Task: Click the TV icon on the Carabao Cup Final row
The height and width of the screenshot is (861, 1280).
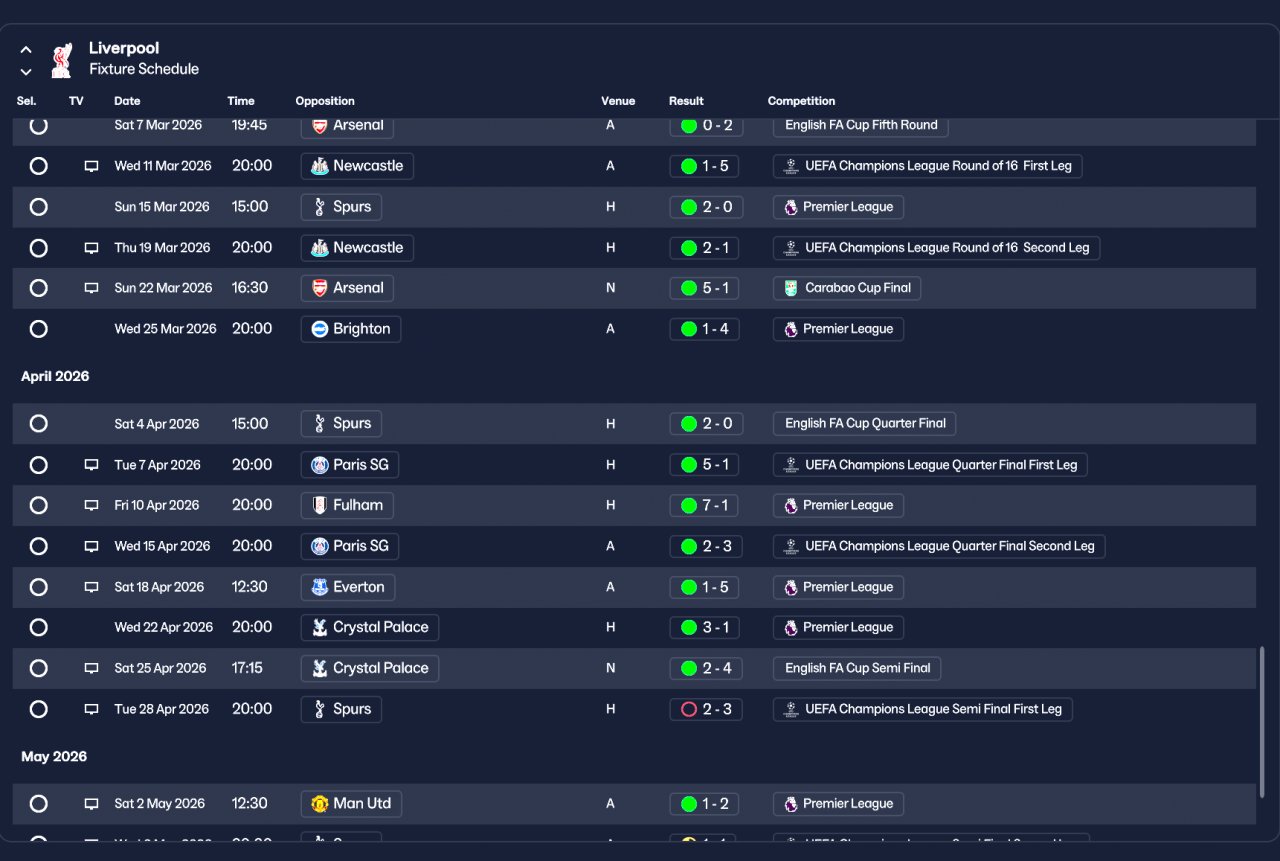Action: point(91,288)
